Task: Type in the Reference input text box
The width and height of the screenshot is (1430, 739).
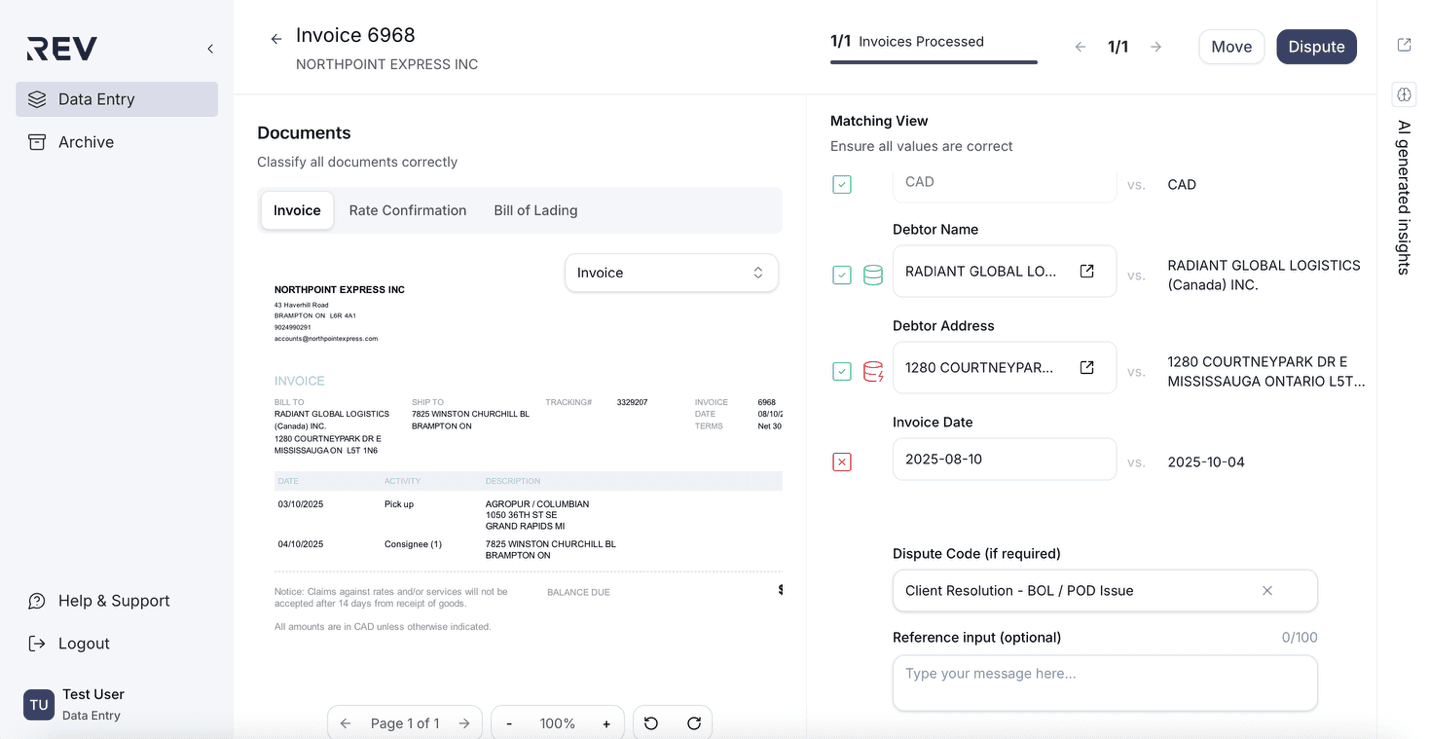Action: click(1104, 683)
